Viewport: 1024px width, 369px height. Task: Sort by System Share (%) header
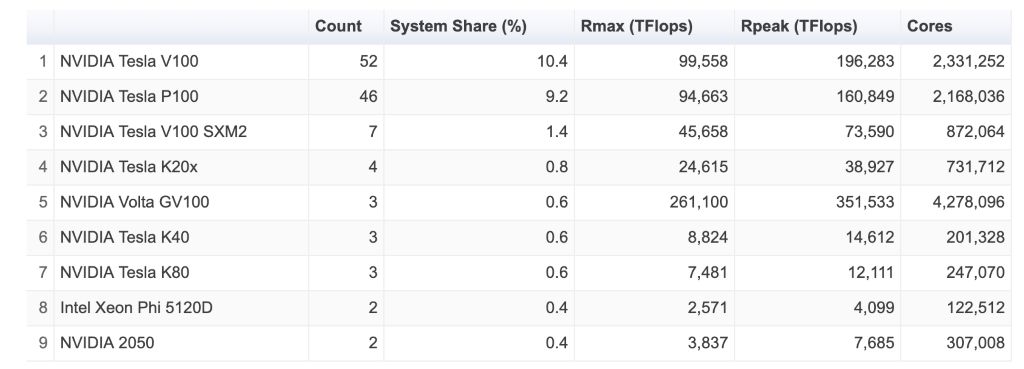point(458,26)
